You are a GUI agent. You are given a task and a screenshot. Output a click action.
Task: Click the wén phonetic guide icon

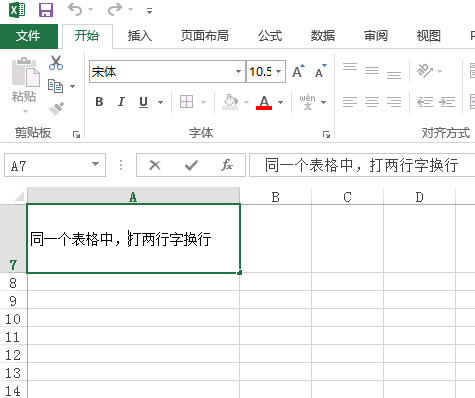[307, 102]
